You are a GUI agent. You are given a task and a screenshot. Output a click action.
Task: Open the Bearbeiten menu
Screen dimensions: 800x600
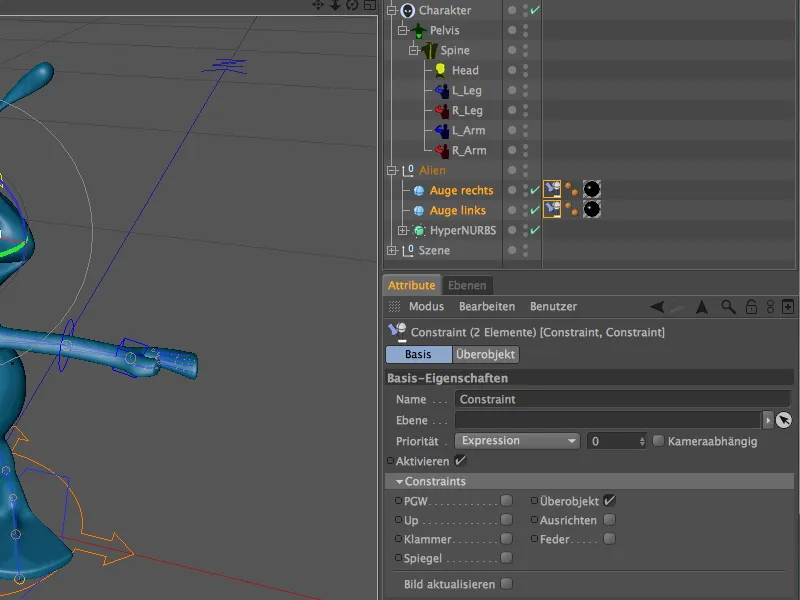pos(487,307)
